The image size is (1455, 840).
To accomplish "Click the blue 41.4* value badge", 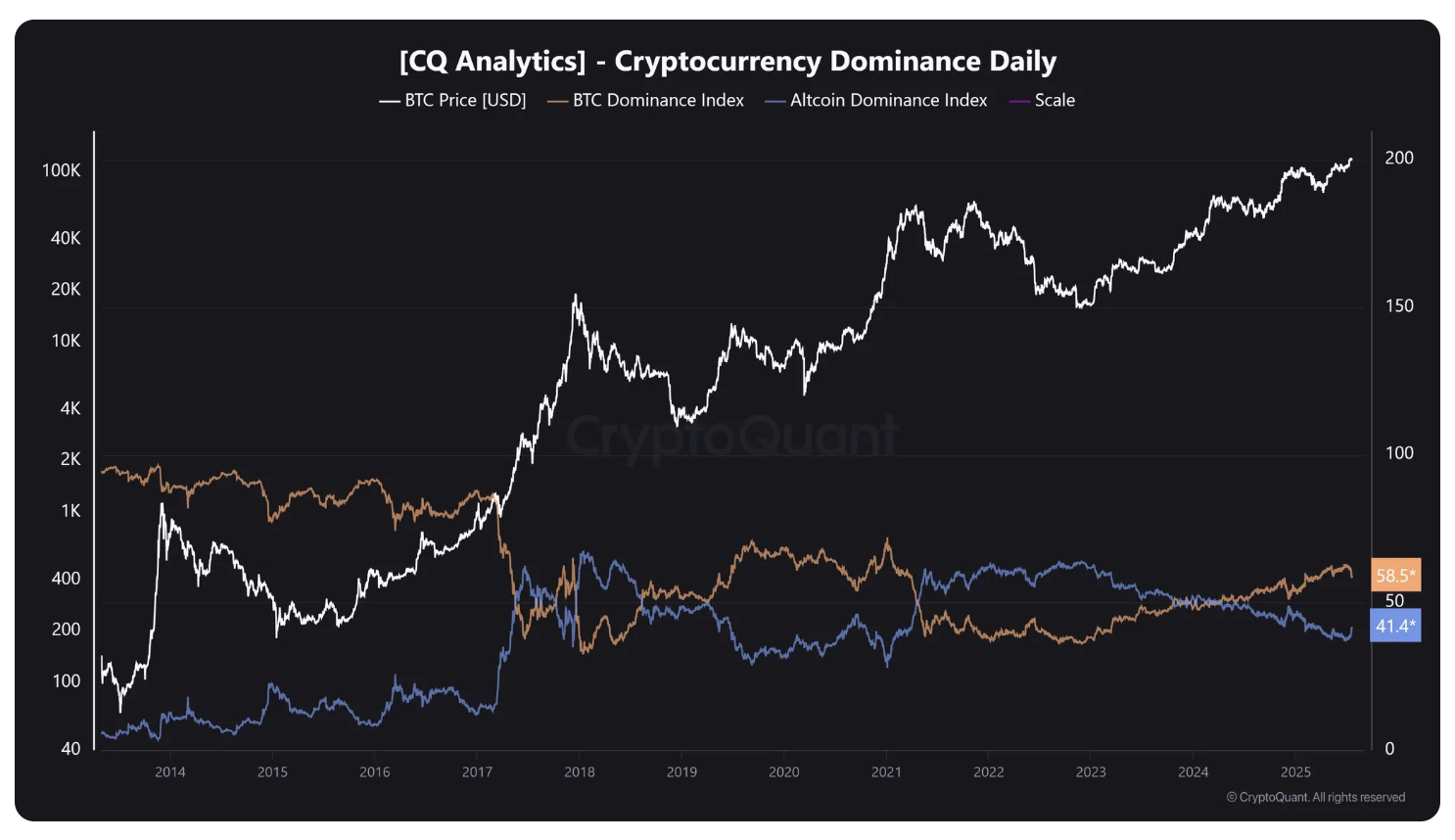I will 1395,626.
